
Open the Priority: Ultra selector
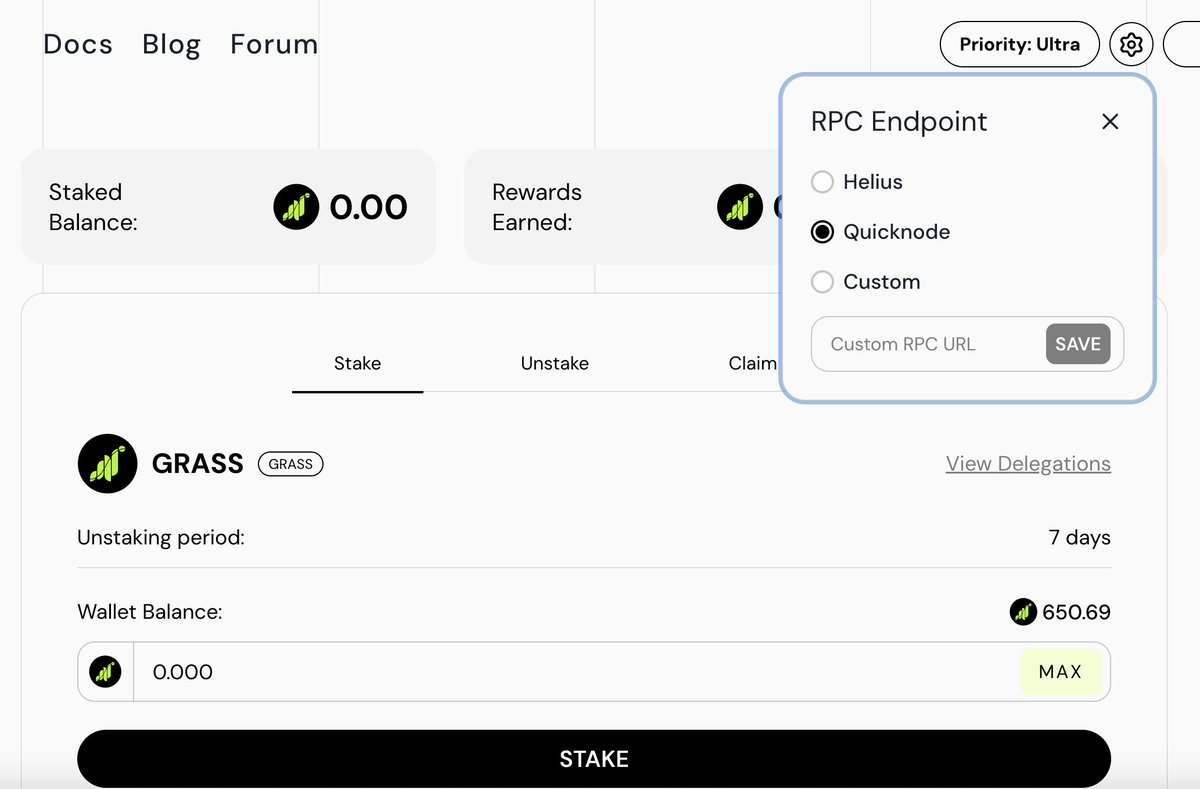(1019, 45)
